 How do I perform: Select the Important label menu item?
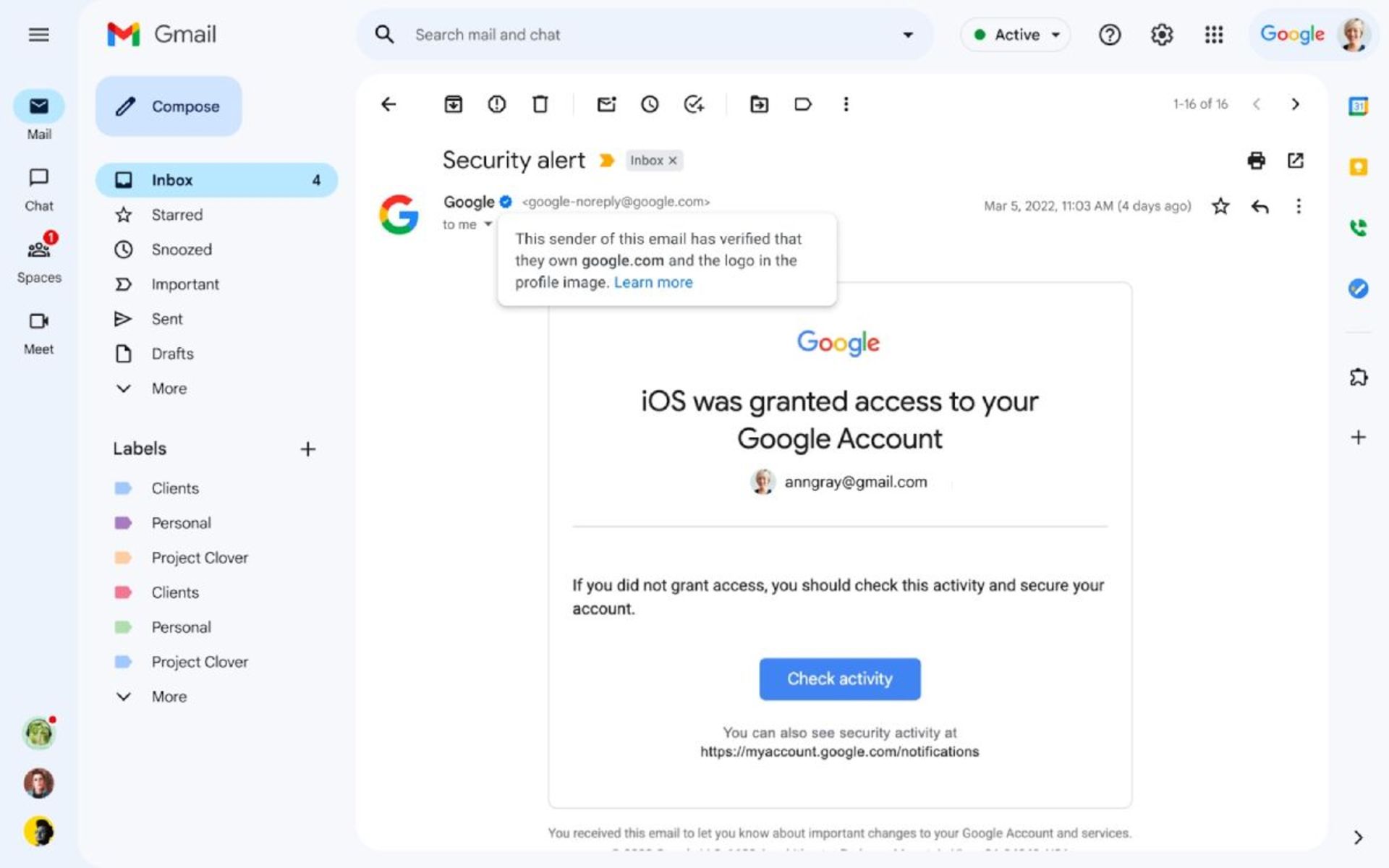tap(184, 284)
